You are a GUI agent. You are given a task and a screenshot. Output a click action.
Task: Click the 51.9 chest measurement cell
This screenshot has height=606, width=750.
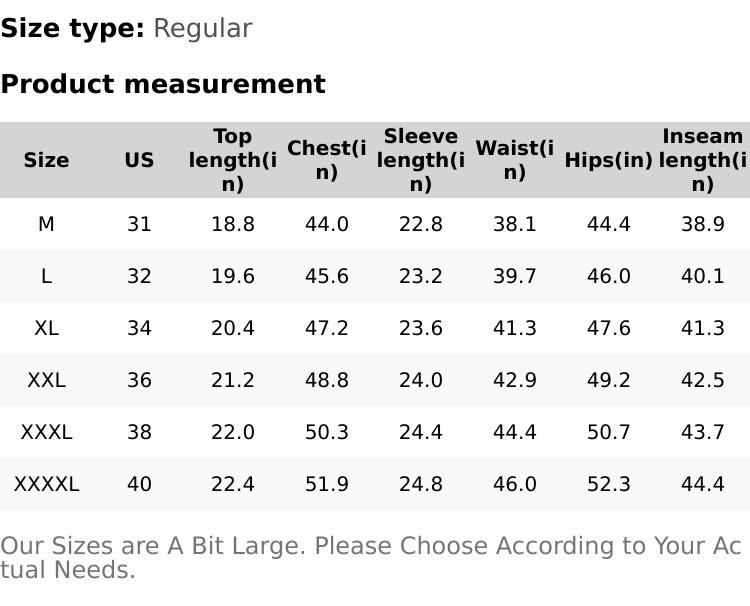pos(326,484)
